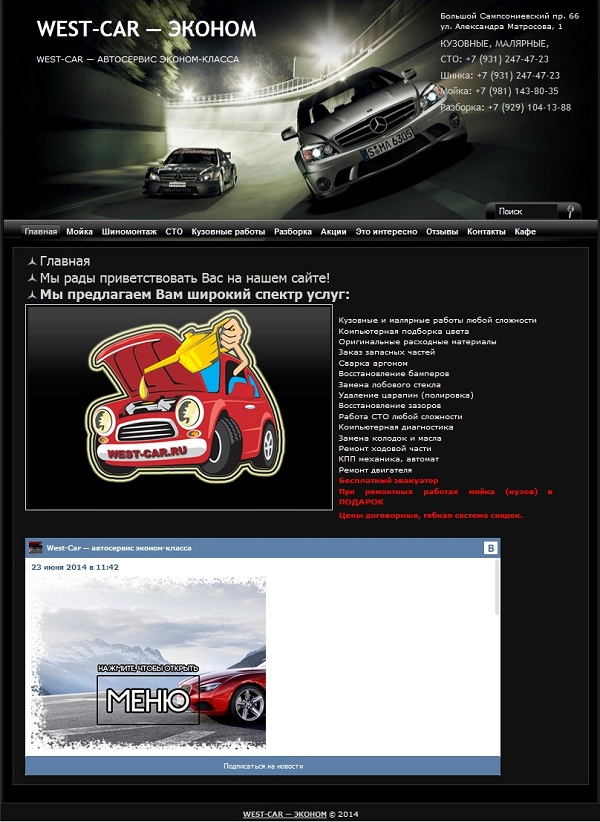Click Сварка аргоном list line

[x=373, y=363]
